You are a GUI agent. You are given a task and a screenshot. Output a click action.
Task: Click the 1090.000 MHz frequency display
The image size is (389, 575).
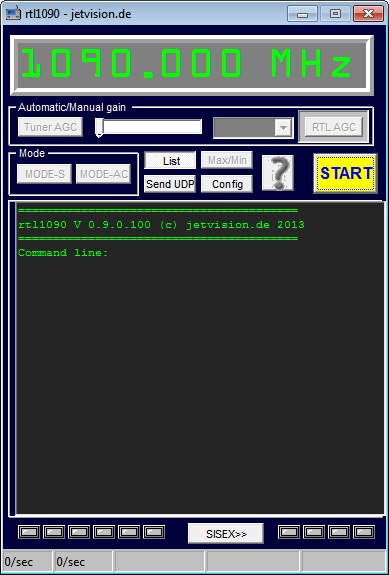point(191,65)
